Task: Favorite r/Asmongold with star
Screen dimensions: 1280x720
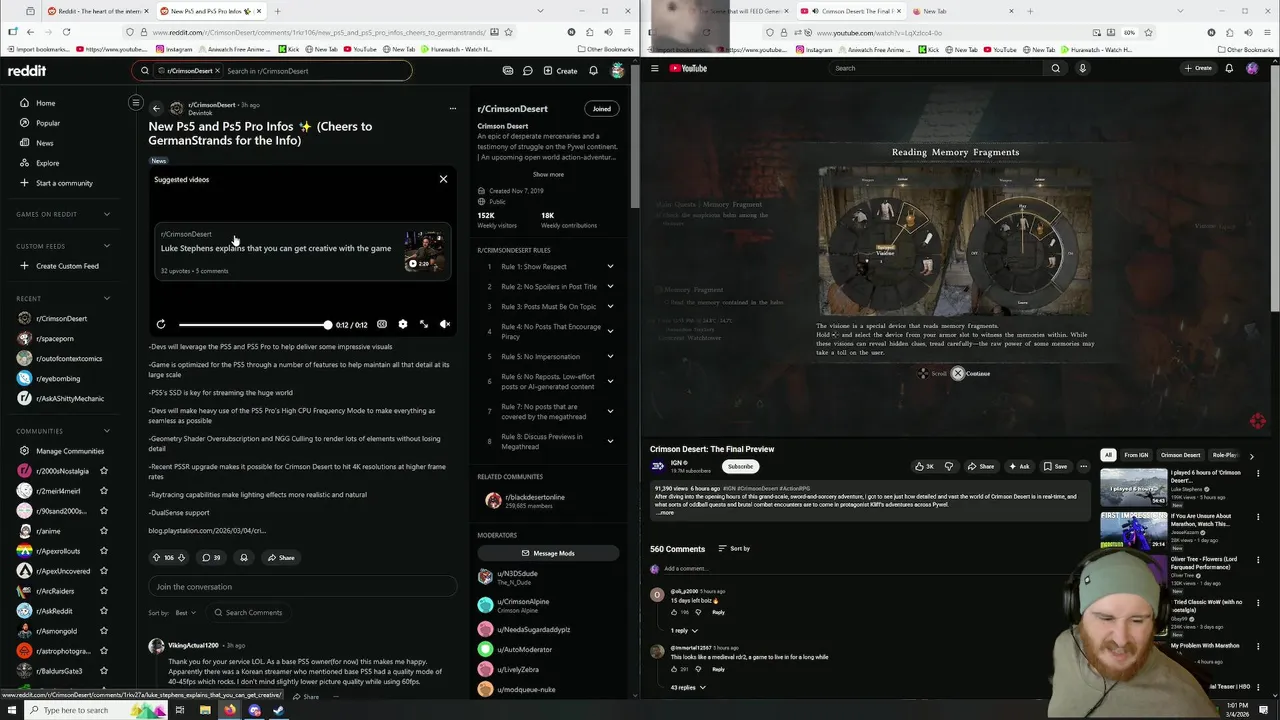Action: coord(104,631)
